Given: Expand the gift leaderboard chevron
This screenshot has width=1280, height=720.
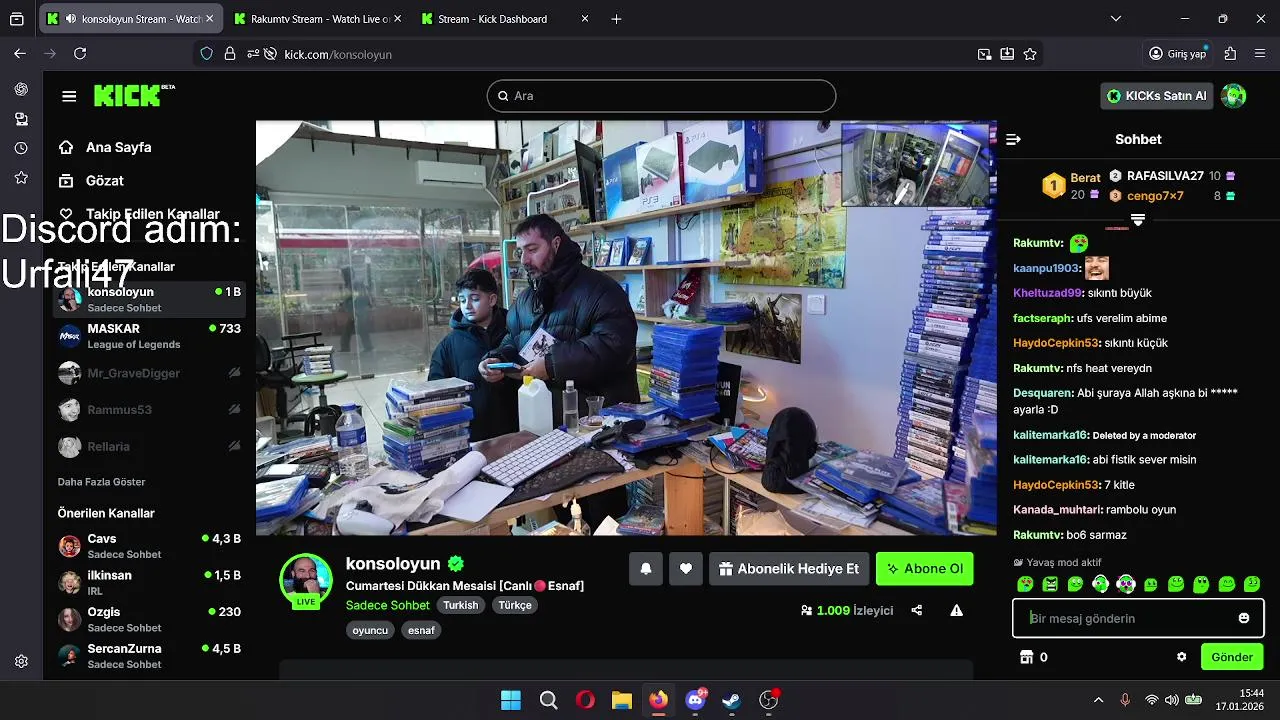Looking at the screenshot, I should coord(1137,220).
